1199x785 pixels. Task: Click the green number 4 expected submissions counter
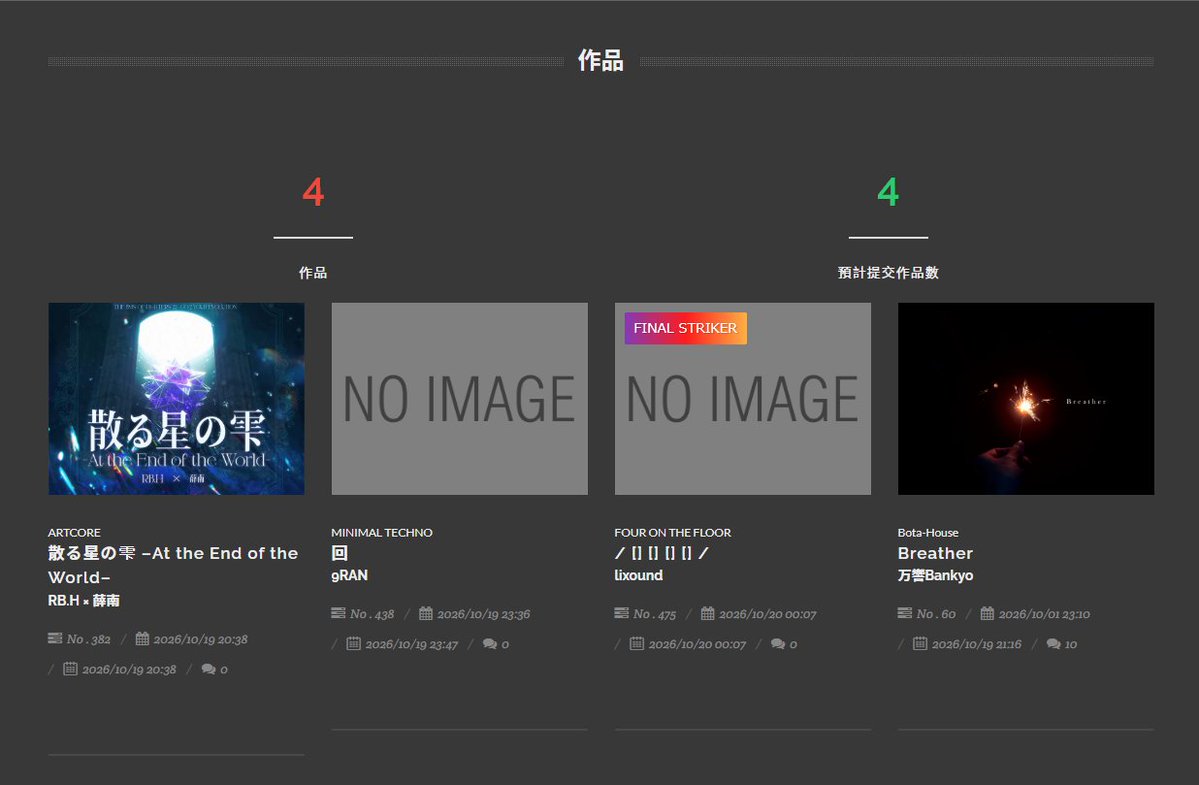[x=888, y=192]
